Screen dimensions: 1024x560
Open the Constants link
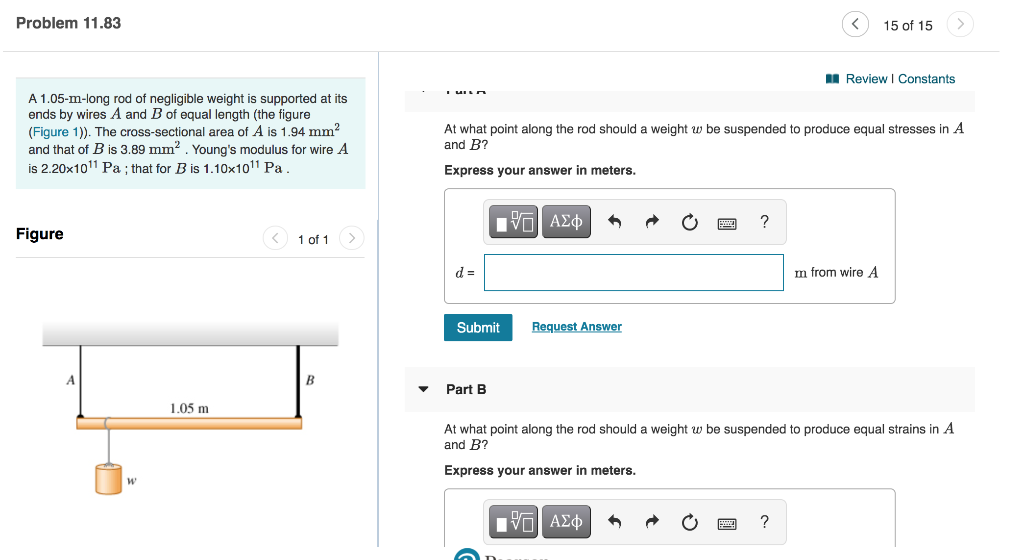point(926,79)
